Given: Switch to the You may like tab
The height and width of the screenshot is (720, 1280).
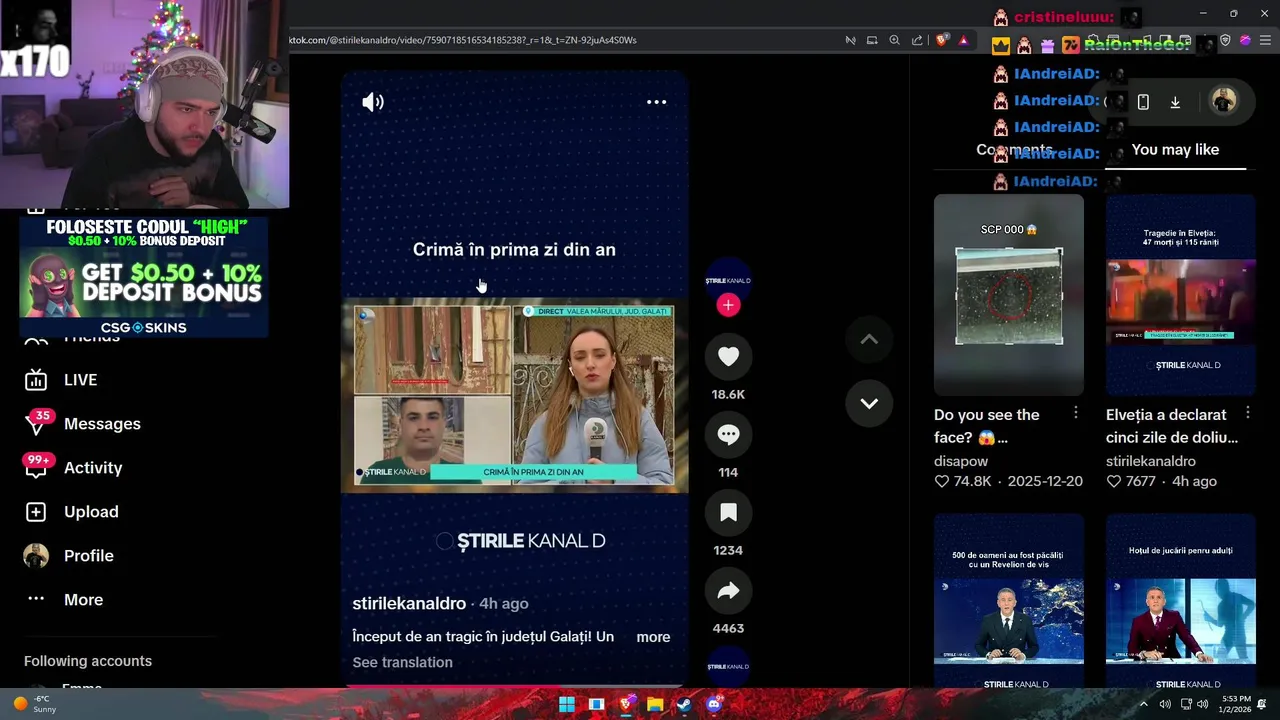Looking at the screenshot, I should pos(1175,150).
